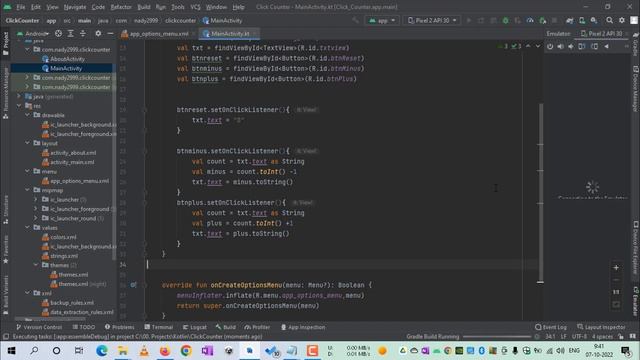Collapse the drawable folder

27,115
